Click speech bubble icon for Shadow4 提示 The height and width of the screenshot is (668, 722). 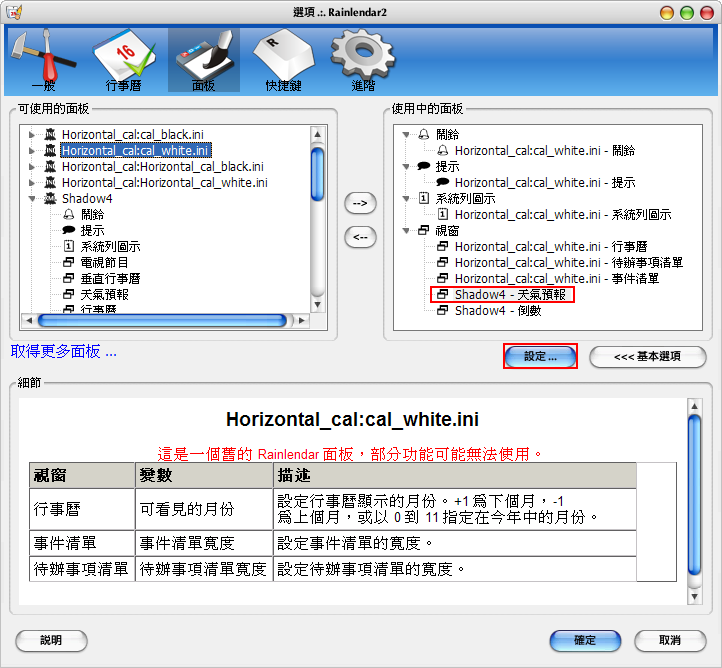(x=69, y=230)
